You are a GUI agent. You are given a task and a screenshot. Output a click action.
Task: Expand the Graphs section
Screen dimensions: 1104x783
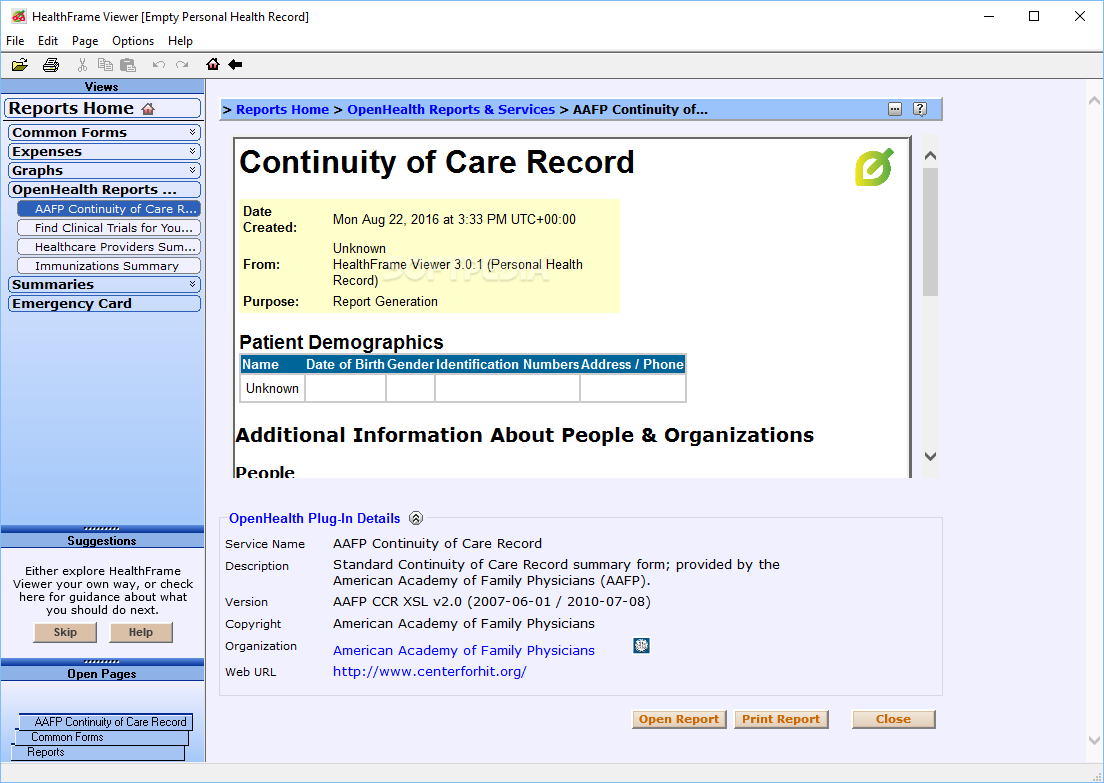tap(192, 170)
